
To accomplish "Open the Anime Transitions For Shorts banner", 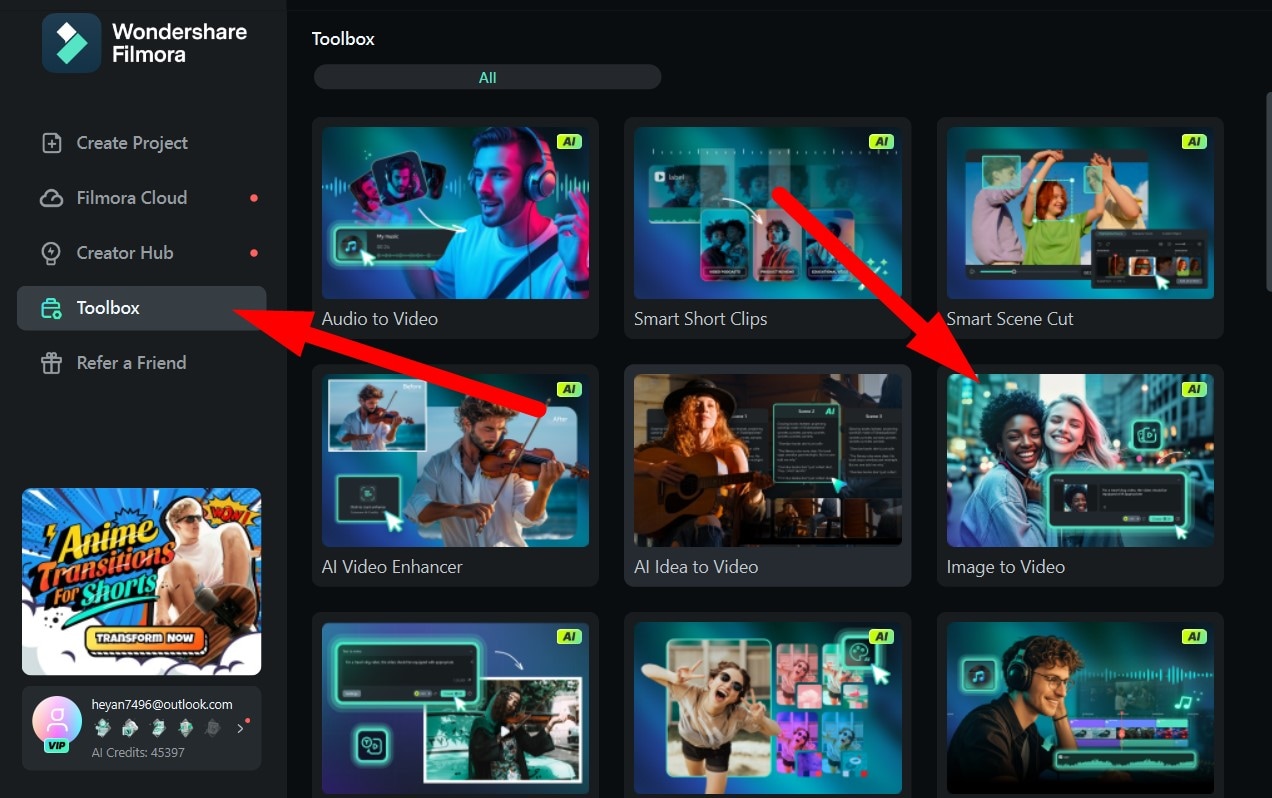I will (x=142, y=581).
